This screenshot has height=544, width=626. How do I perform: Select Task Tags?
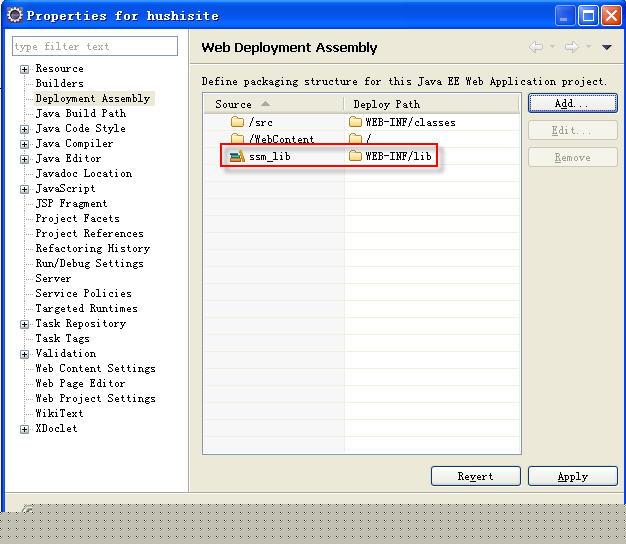pos(62,338)
